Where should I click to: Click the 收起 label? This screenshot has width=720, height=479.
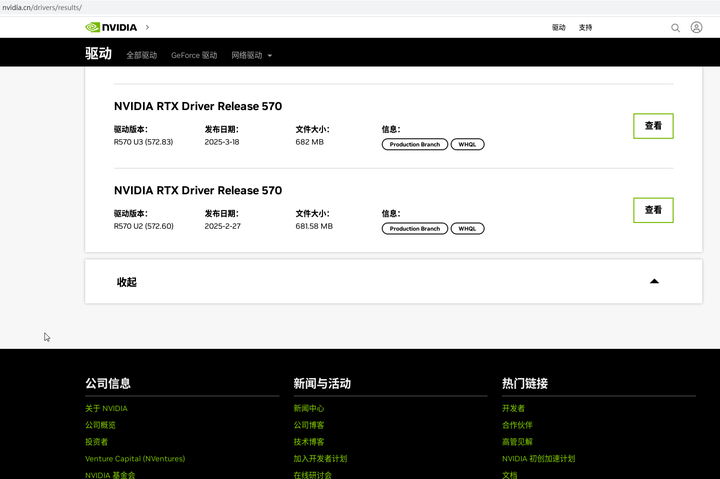point(127,282)
